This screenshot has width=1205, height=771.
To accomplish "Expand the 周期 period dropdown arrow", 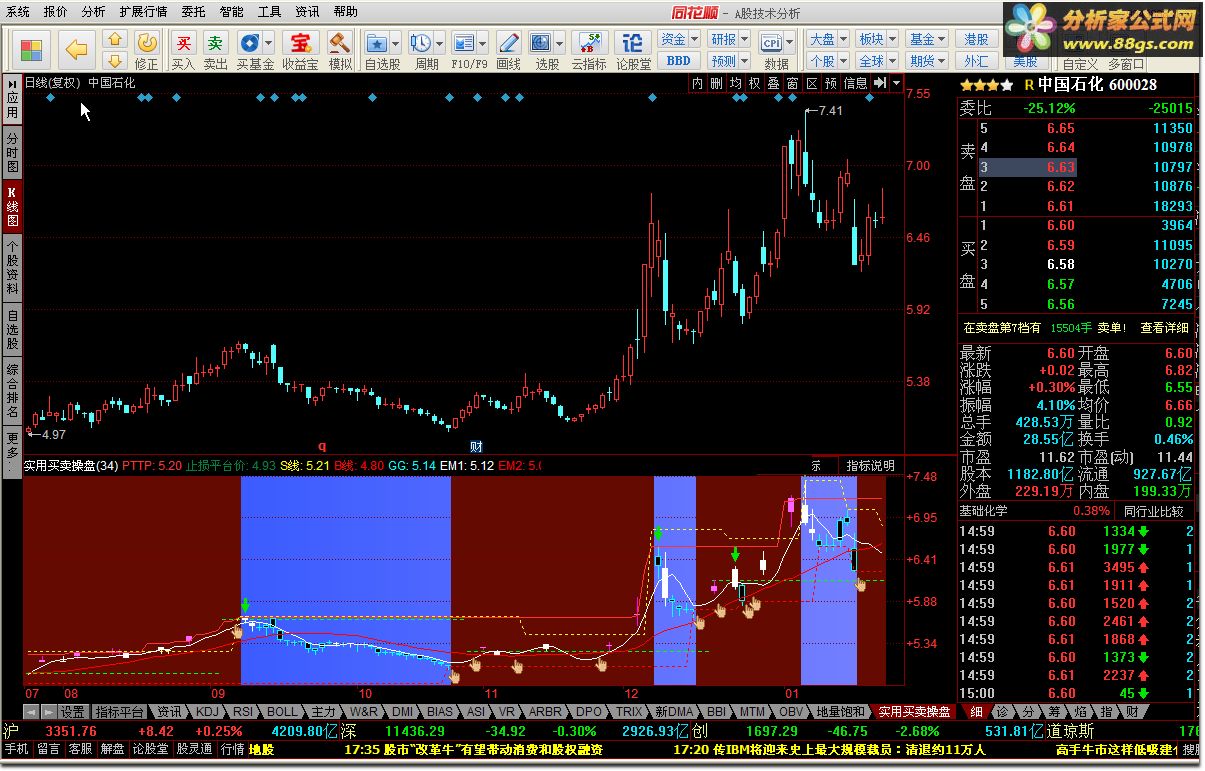I will pos(440,43).
